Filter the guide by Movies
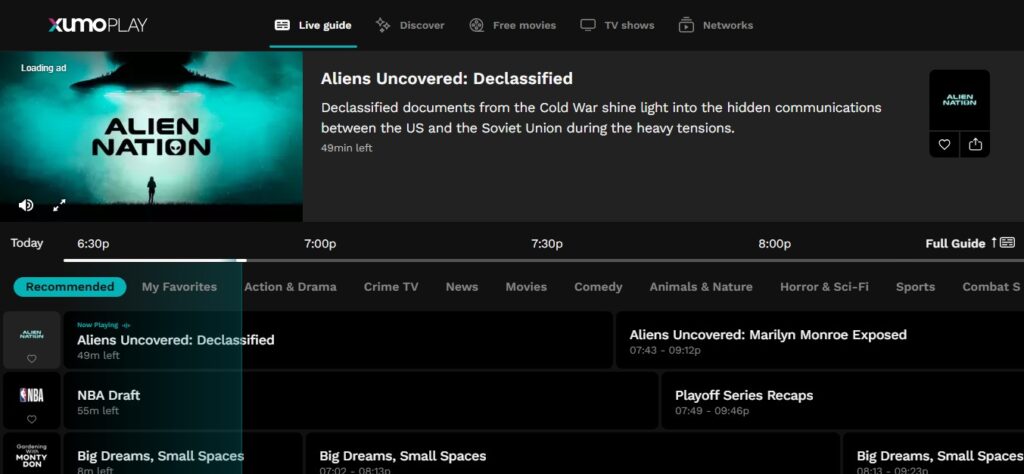Image resolution: width=1024 pixels, height=474 pixels. pos(526,287)
